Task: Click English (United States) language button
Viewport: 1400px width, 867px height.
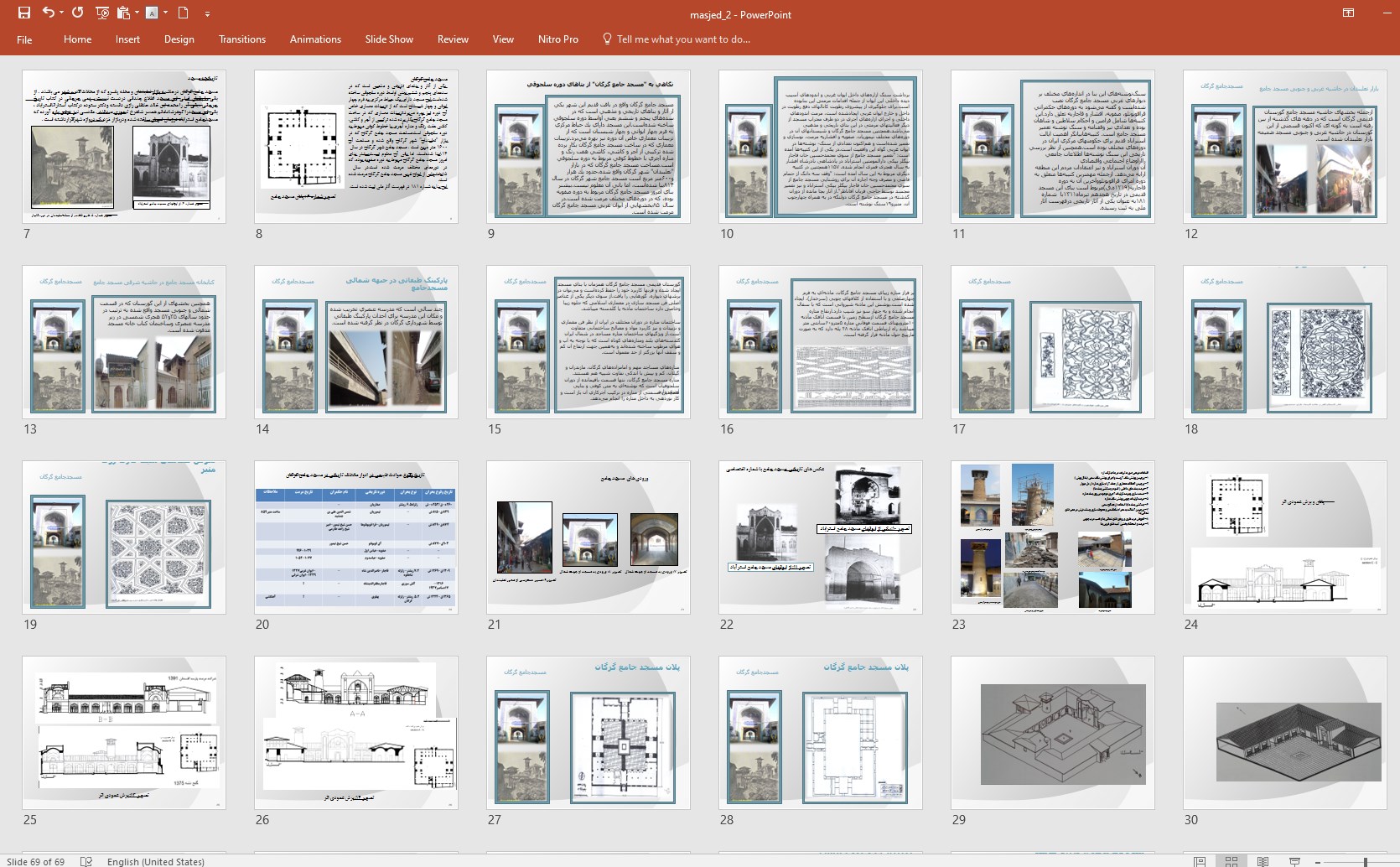Action: pos(155,861)
